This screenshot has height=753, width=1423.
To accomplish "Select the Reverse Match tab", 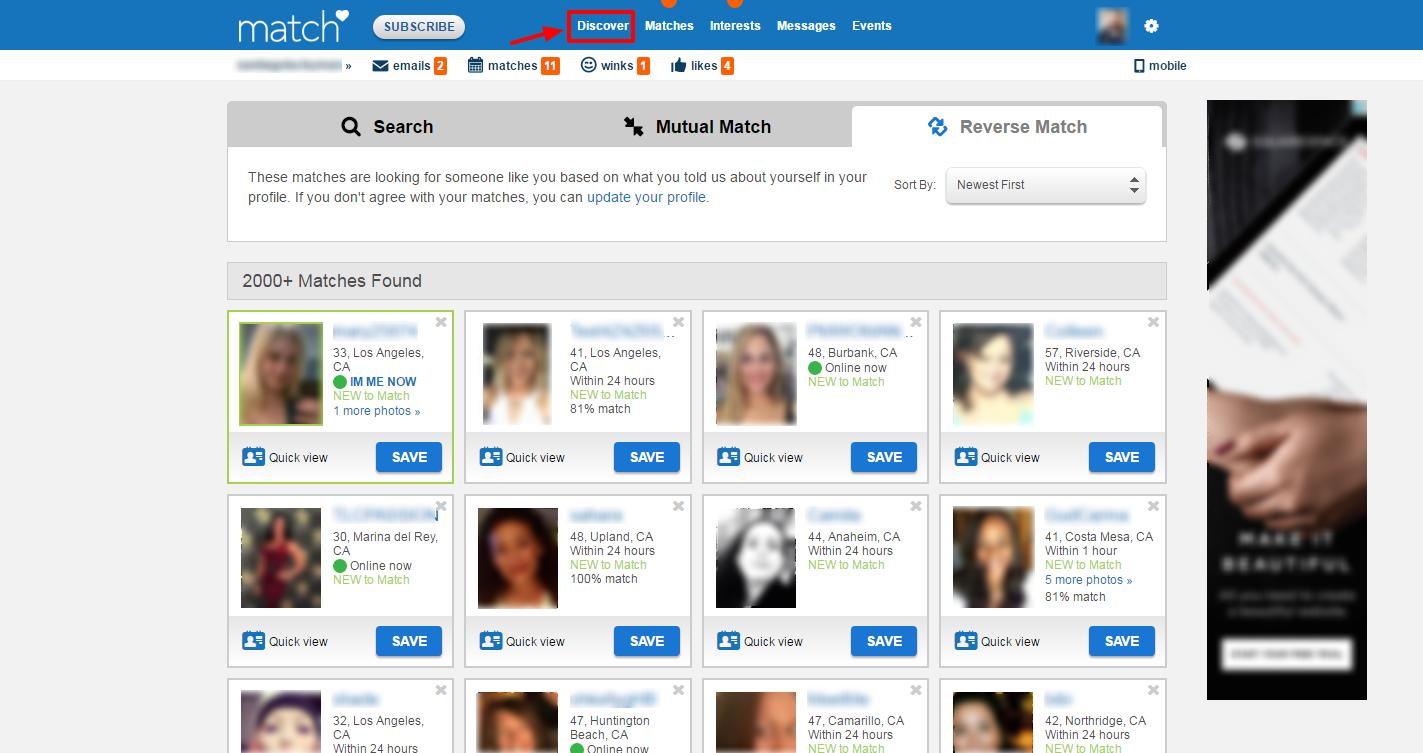I will 1007,127.
